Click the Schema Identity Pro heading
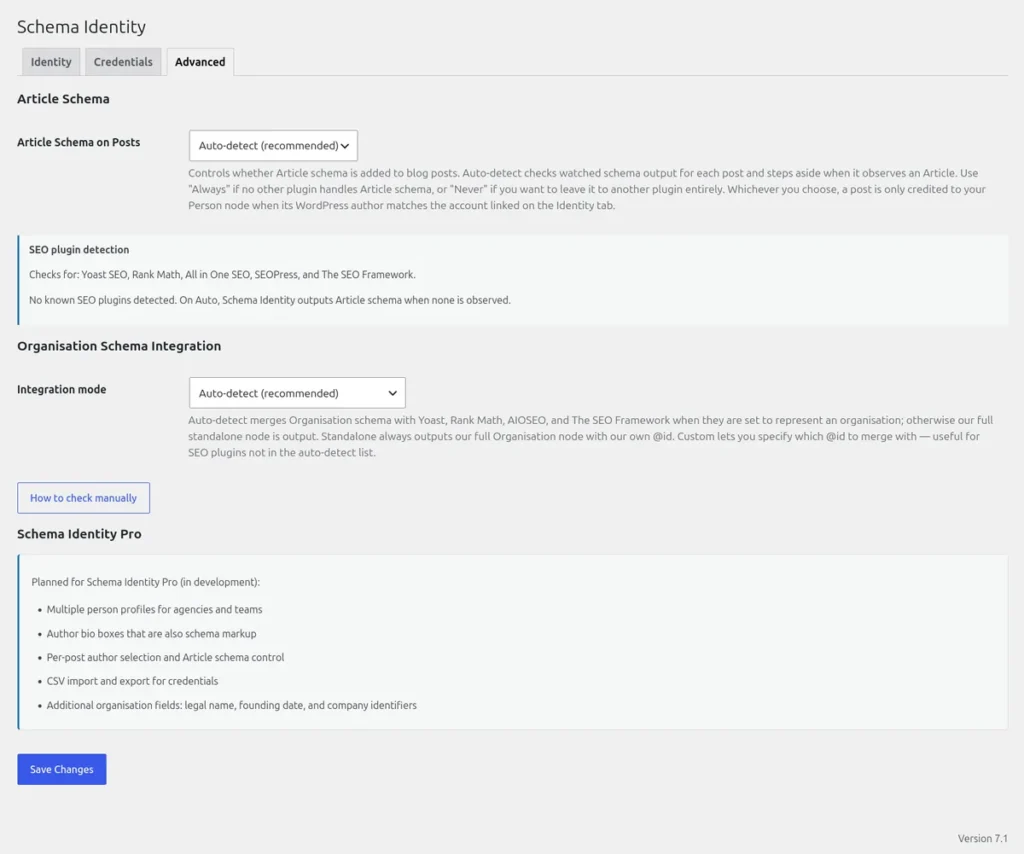Screen dimensions: 1024x854 (x=79, y=534)
